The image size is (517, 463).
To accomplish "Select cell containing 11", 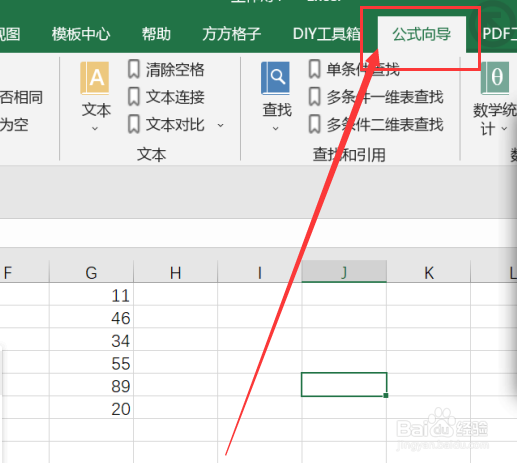I will tap(91, 294).
